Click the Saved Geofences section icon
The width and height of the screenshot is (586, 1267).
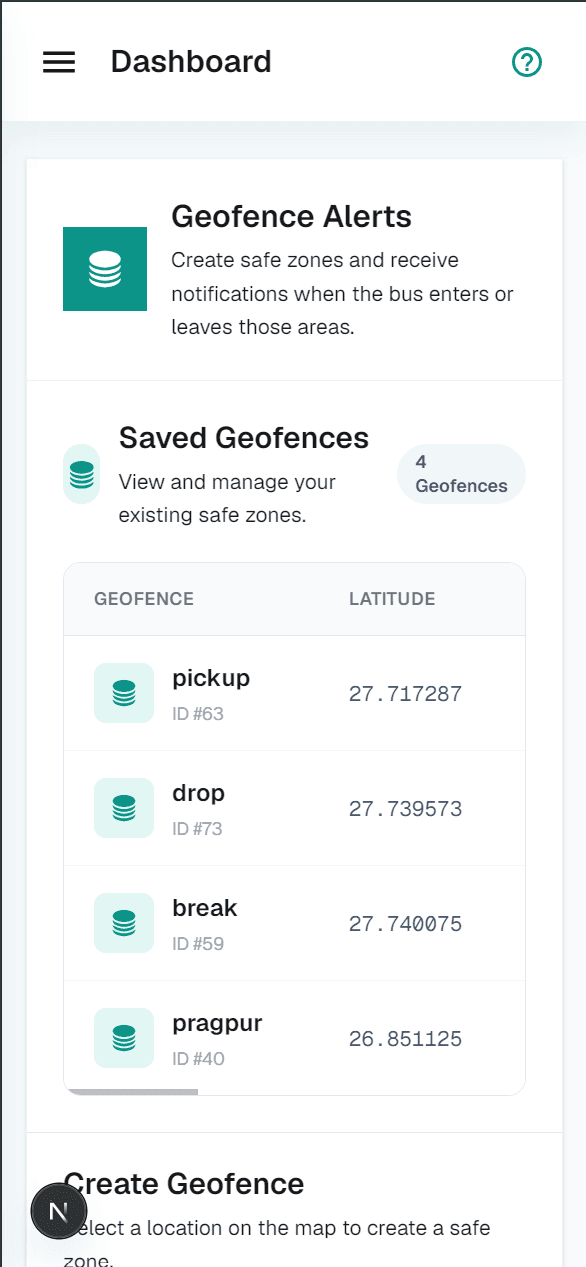81,474
